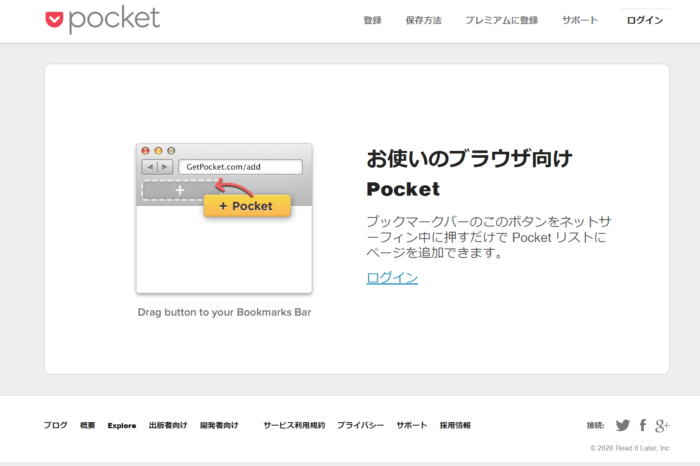Click the 'Drag button to your Bookmarks Bar' caption

click(224, 312)
